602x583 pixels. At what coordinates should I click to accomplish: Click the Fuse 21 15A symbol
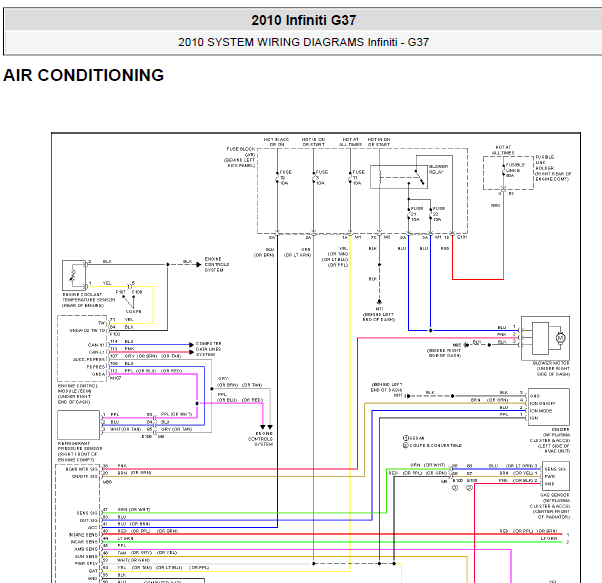409,214
